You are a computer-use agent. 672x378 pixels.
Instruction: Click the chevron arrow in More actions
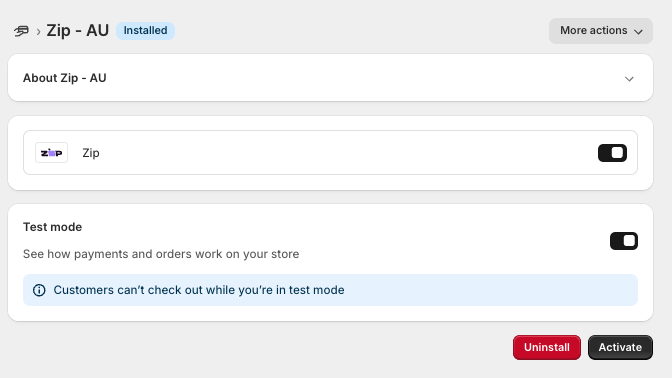pyautogui.click(x=638, y=31)
